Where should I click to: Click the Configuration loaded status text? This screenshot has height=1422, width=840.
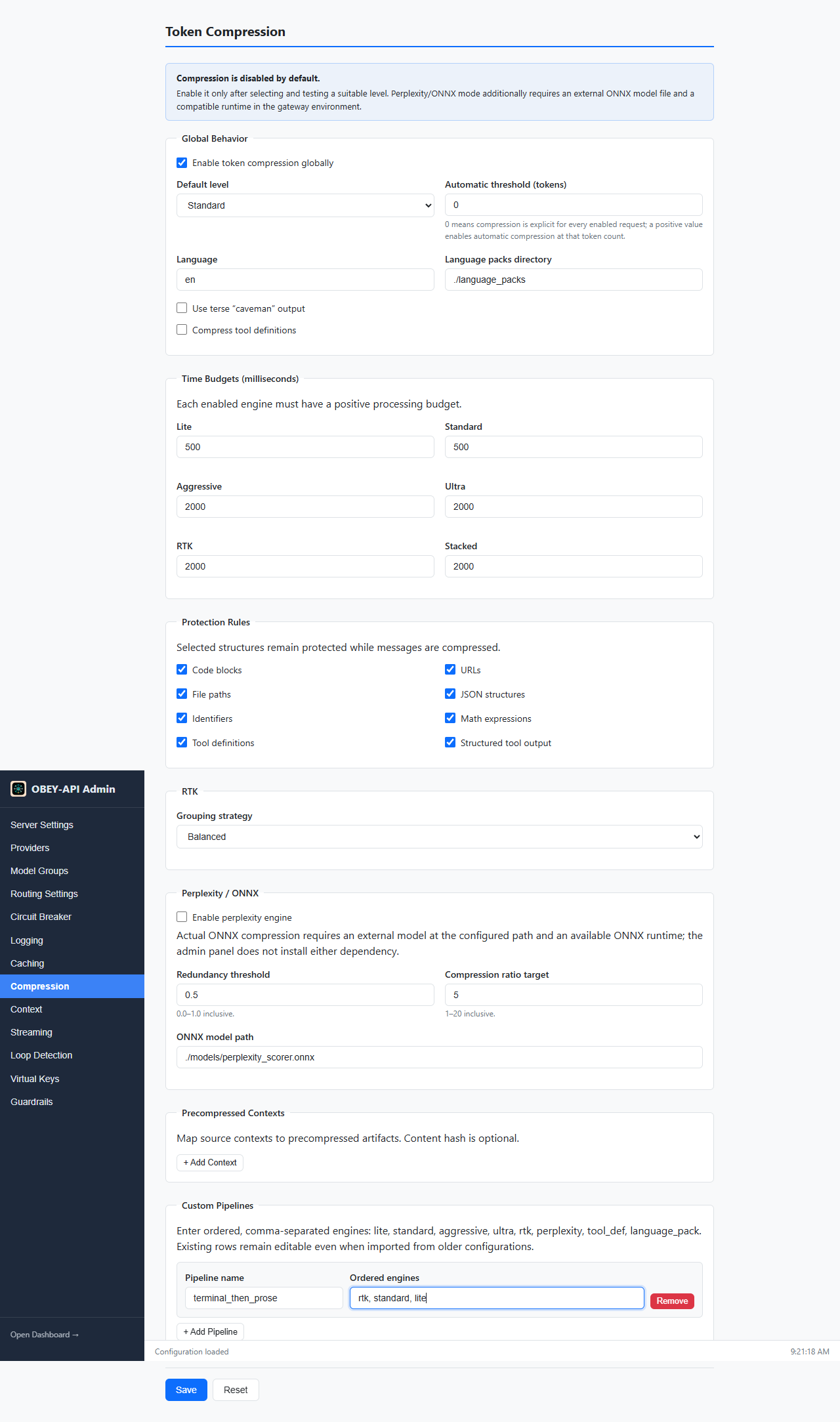(x=192, y=1352)
